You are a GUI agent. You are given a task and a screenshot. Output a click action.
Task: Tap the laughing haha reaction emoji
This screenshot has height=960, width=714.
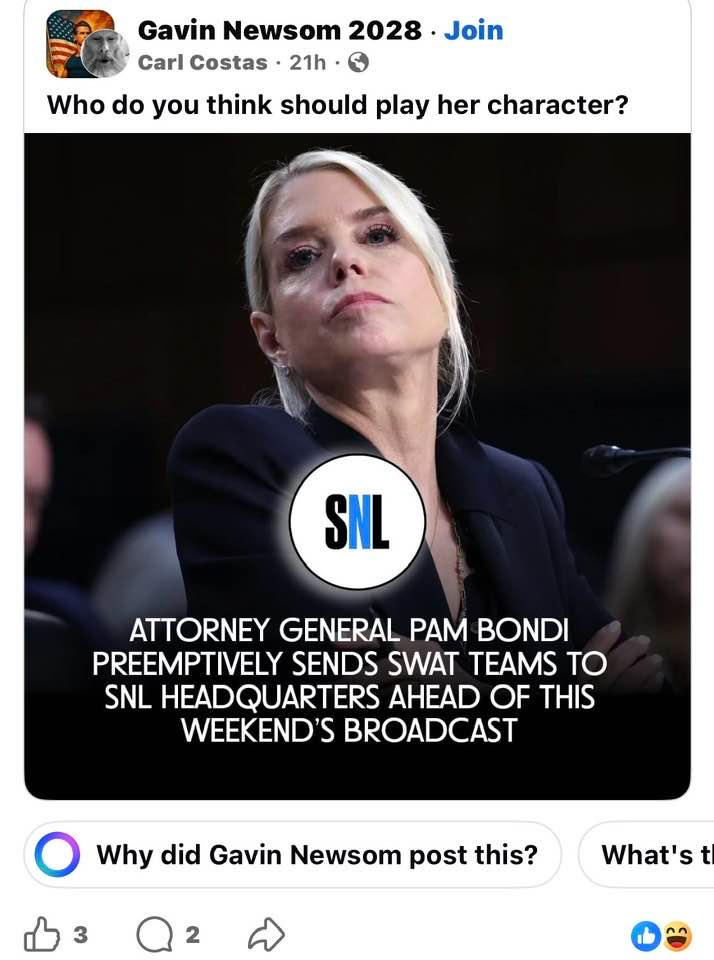[677, 936]
